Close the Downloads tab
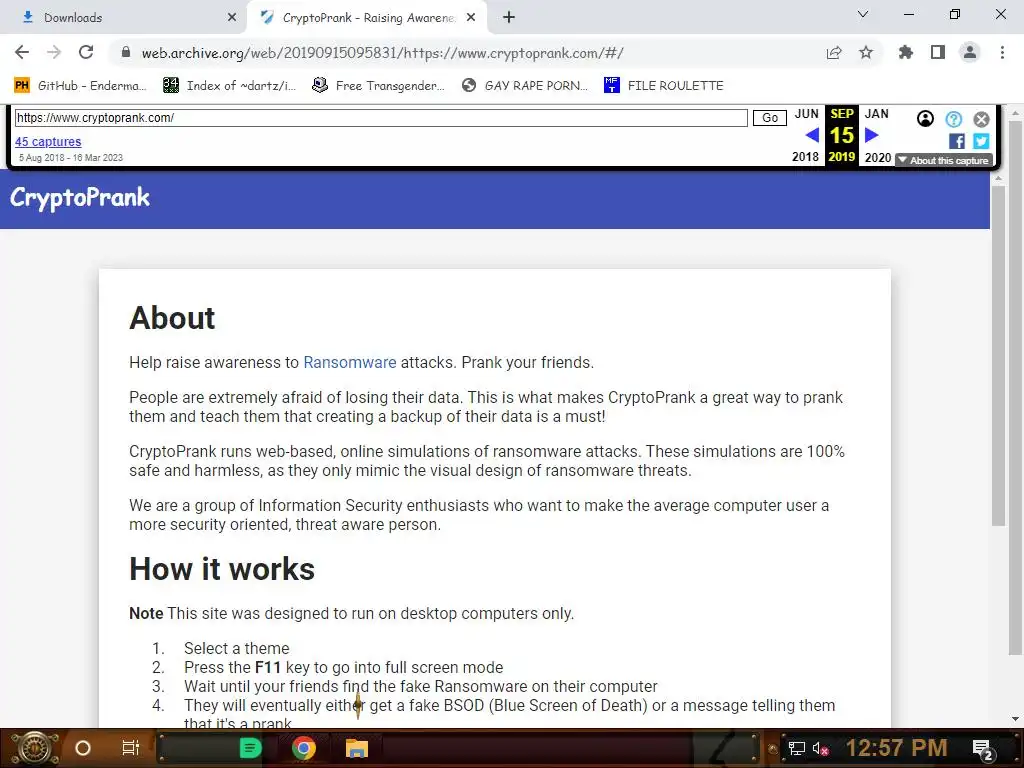The height and width of the screenshot is (768, 1024). point(232,18)
